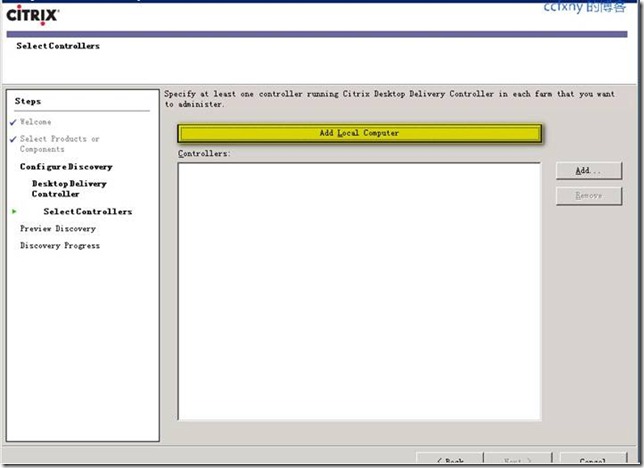Select the Select Controllers step in sidebar

tap(88, 212)
